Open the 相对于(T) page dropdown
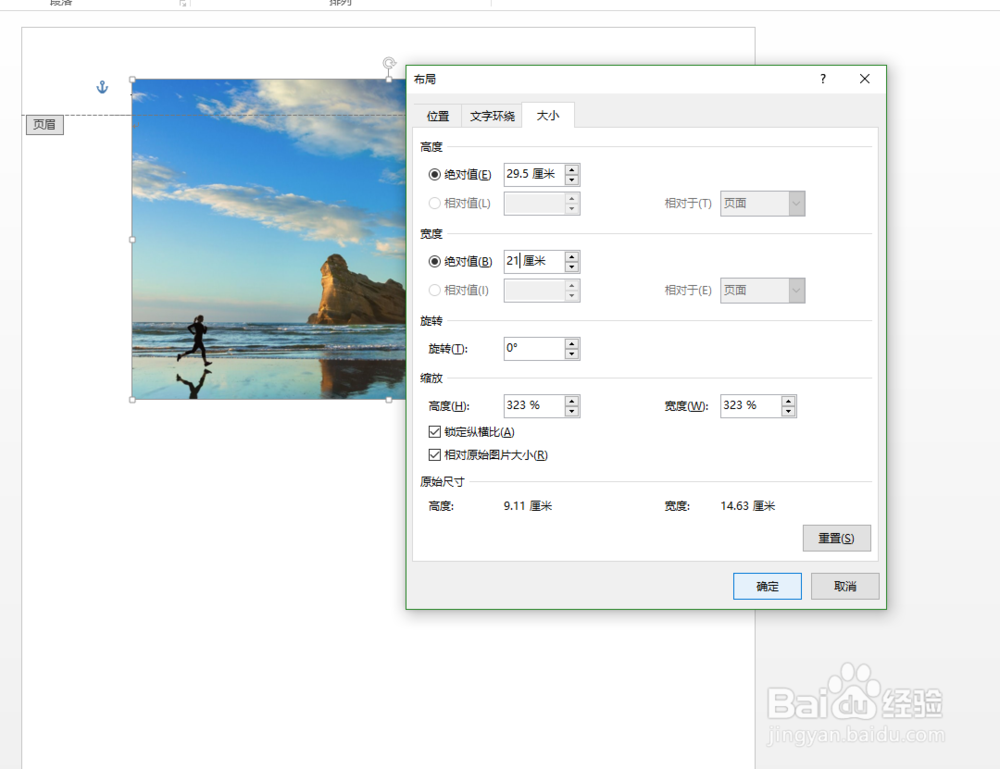Screen dimensions: 1000x769 click(x=798, y=203)
